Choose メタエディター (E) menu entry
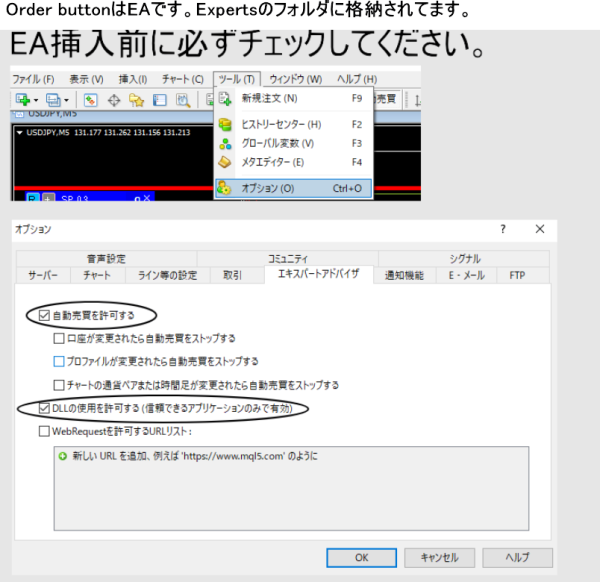Screen dimensions: 600x582 coord(272,162)
